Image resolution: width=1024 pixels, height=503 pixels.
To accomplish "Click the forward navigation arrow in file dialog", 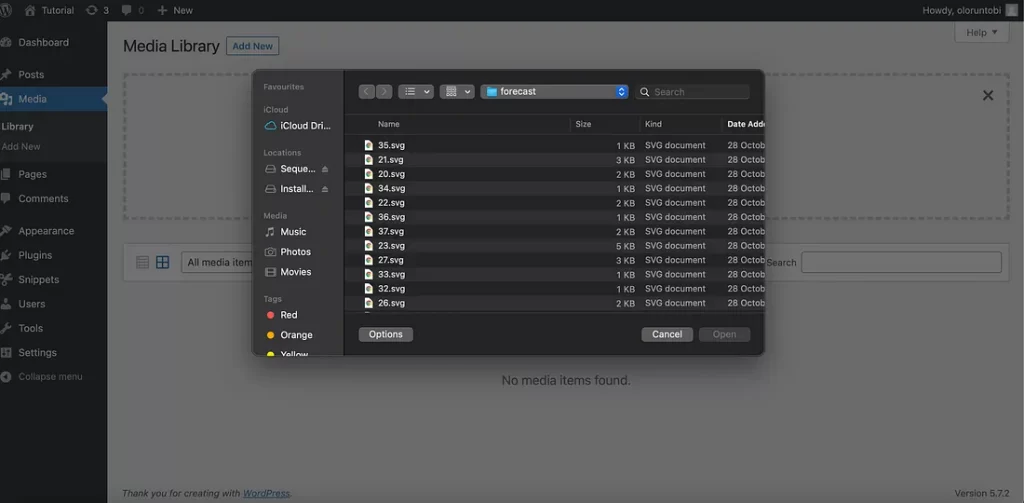I will point(384,91).
